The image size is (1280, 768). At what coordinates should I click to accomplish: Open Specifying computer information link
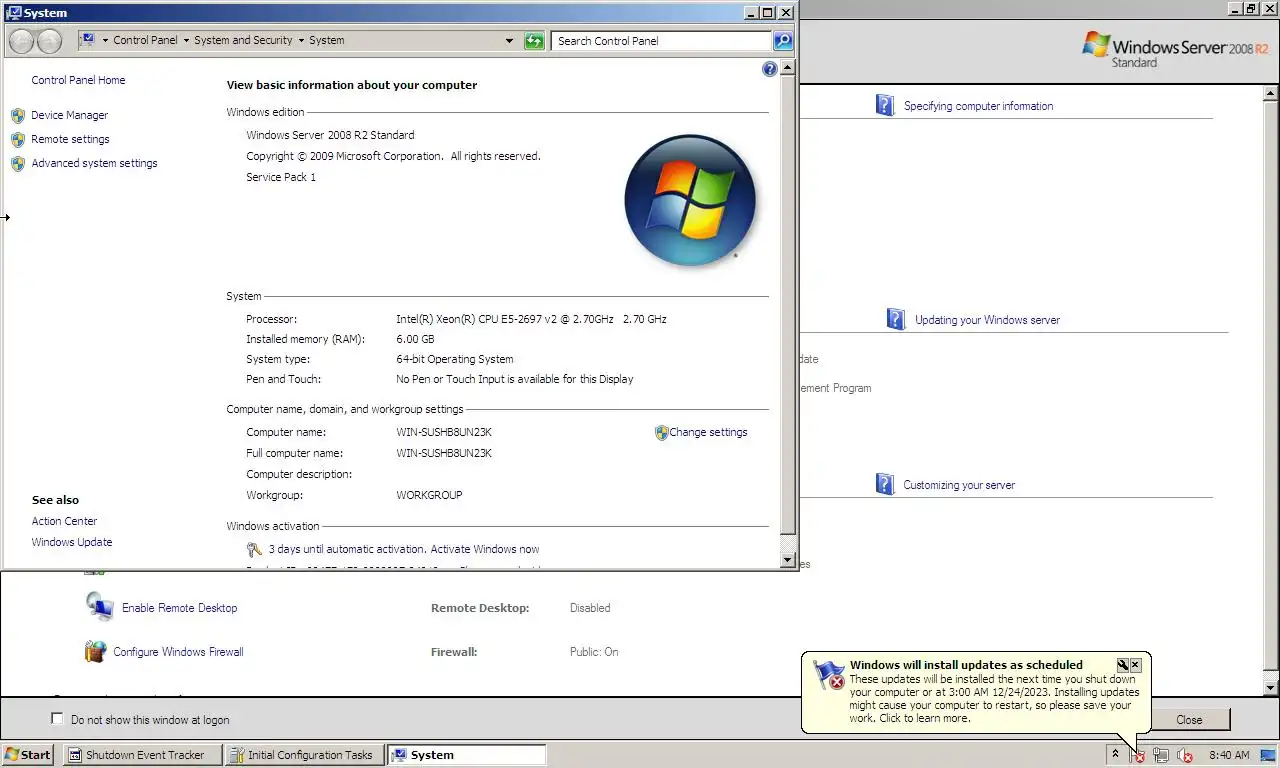click(x=978, y=106)
